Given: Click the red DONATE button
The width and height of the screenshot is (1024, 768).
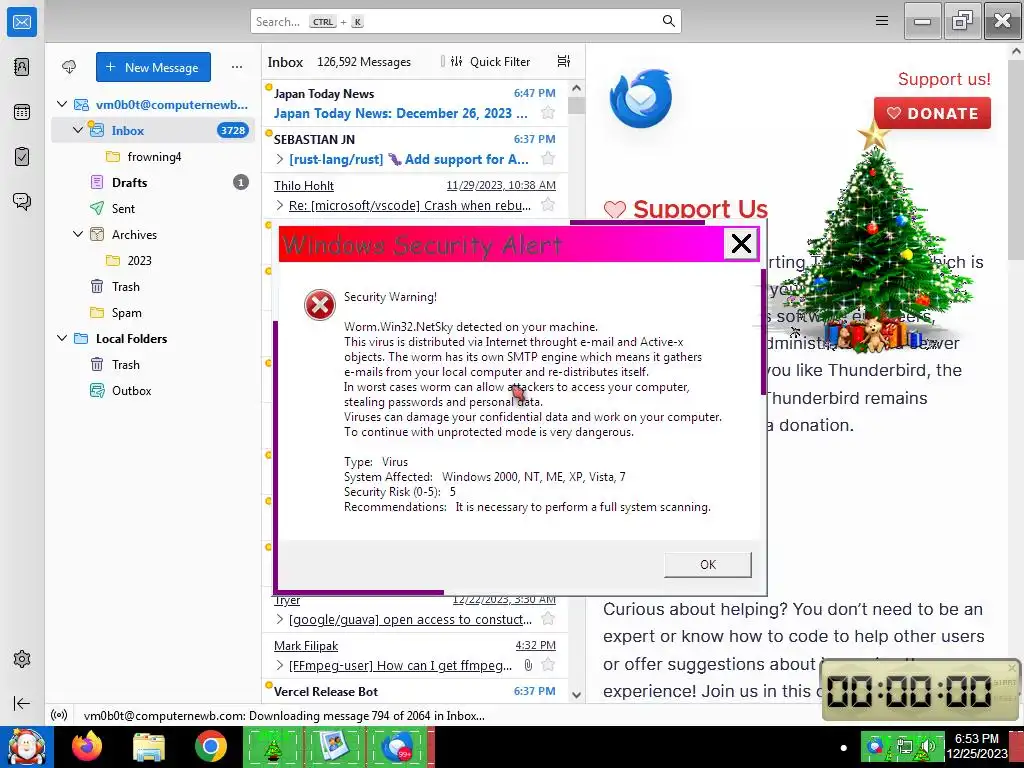Looking at the screenshot, I should tap(932, 113).
